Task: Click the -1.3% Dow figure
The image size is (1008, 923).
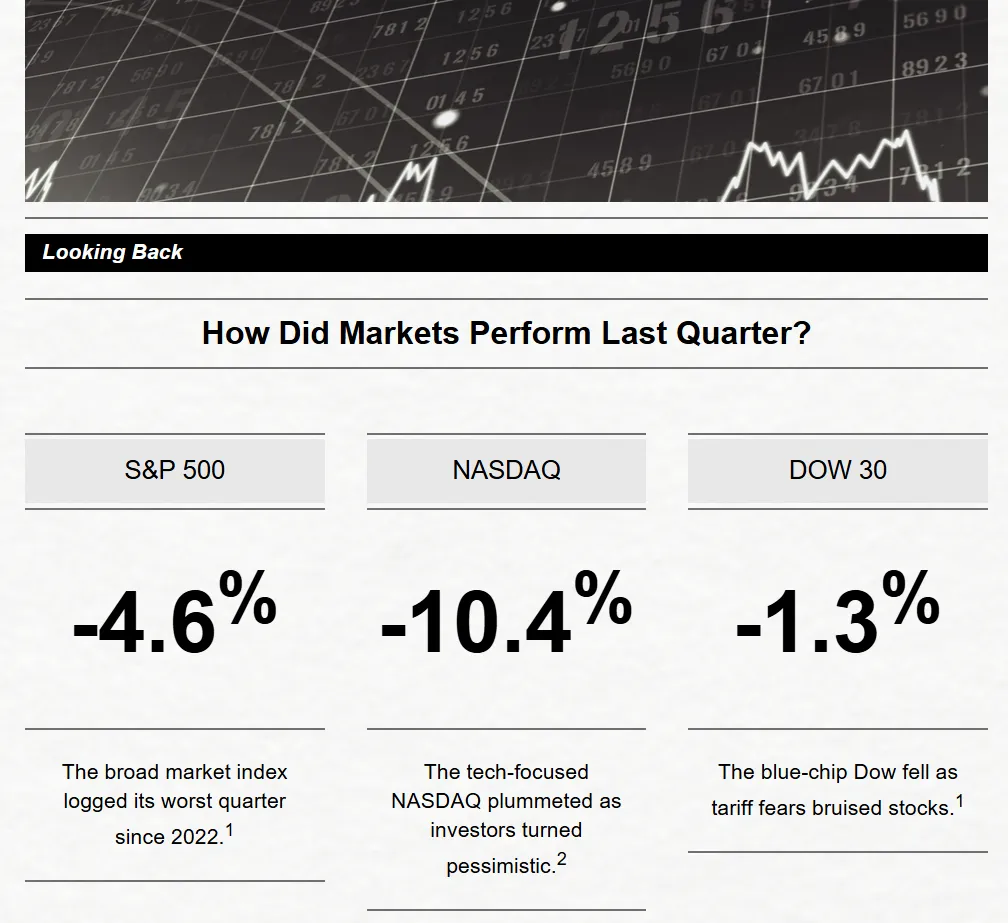Action: (x=838, y=614)
